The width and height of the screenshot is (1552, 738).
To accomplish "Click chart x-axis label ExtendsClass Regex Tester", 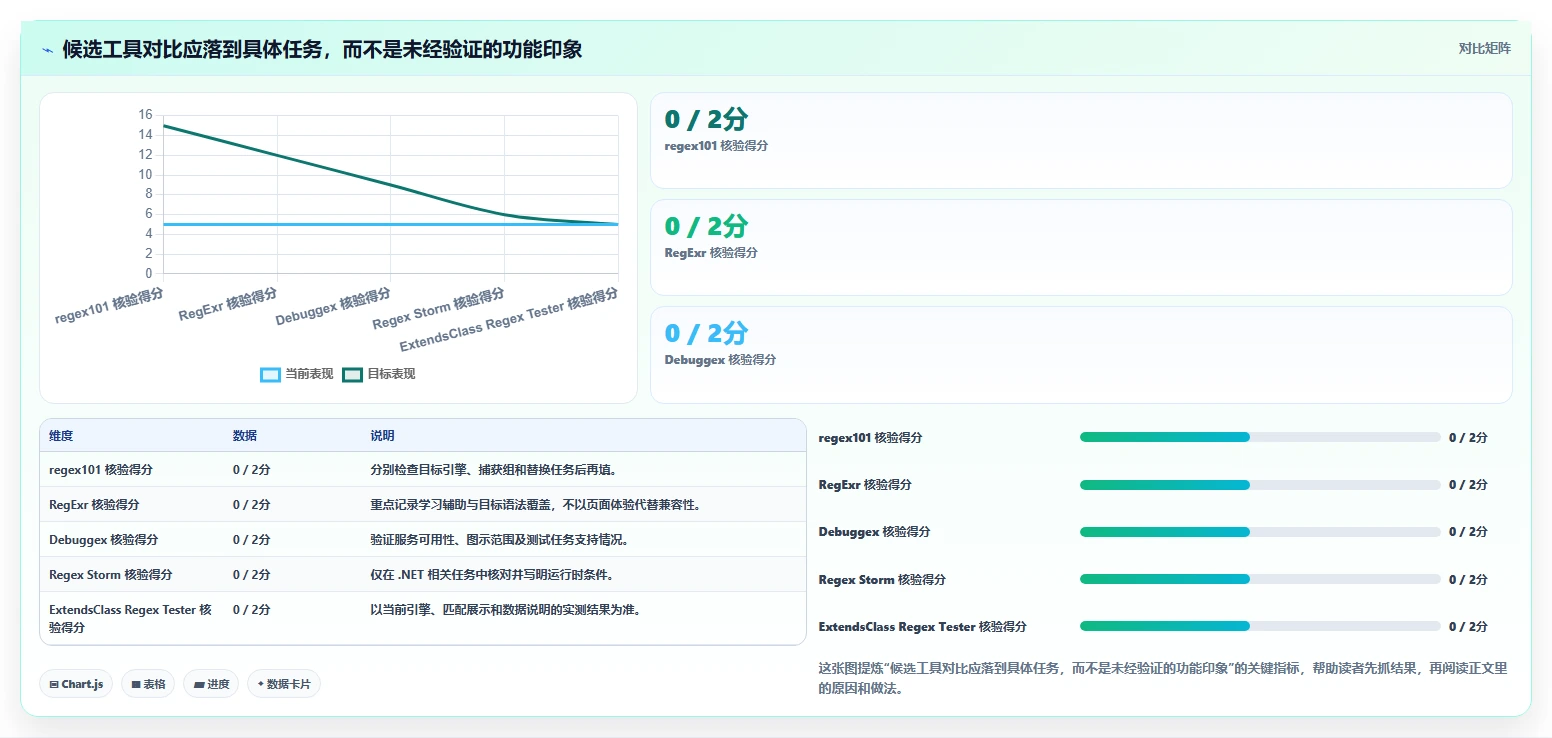I will 508,320.
